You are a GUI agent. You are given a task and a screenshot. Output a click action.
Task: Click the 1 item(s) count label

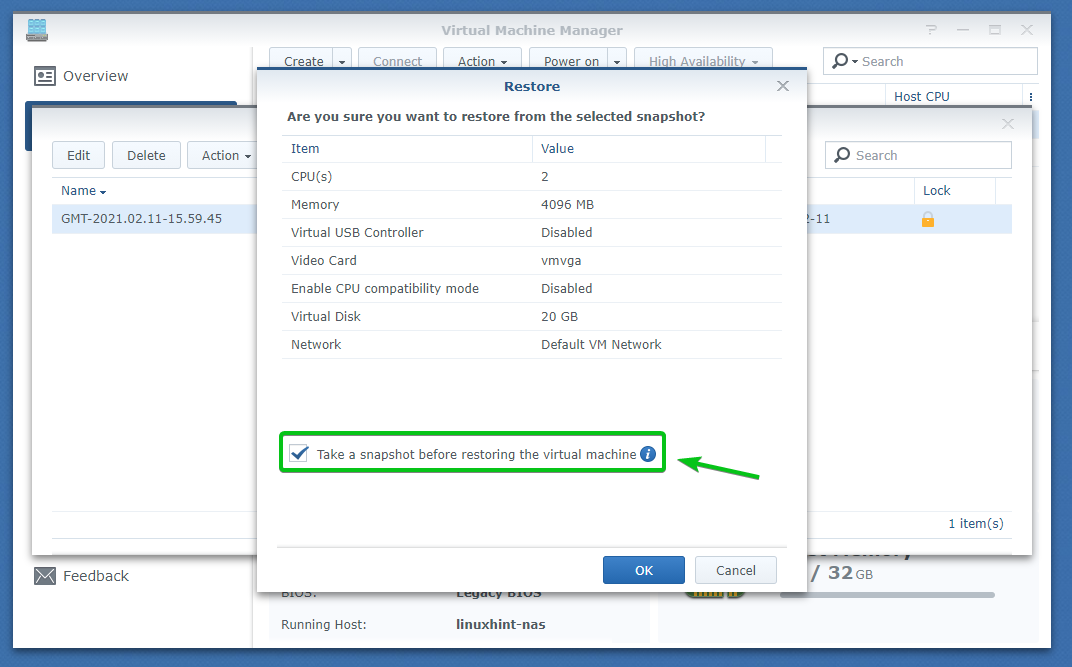(x=976, y=523)
